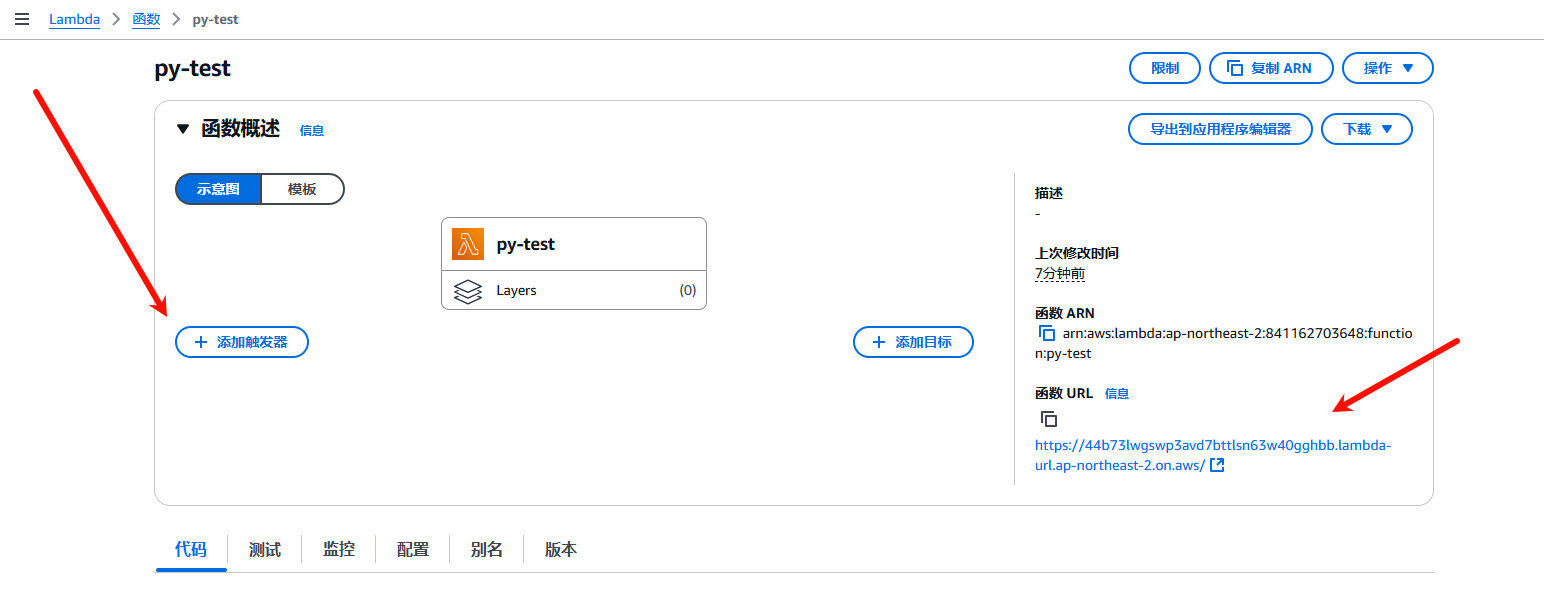Switch to the 模板 view

point(302,189)
